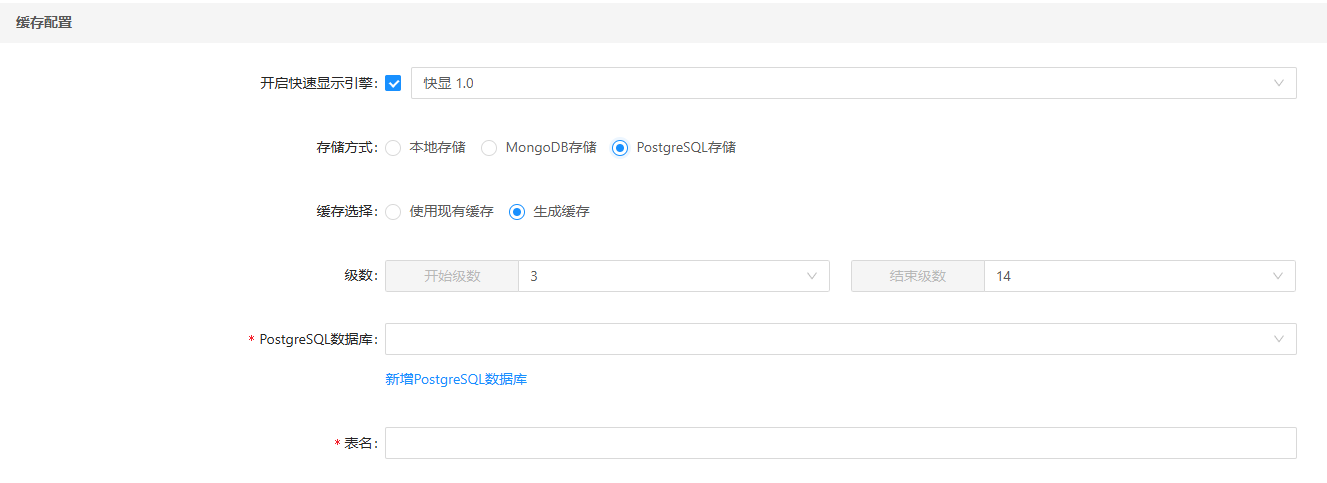The width and height of the screenshot is (1327, 483).
Task: Click the 存储方式 field label
Action: pyautogui.click(x=347, y=147)
